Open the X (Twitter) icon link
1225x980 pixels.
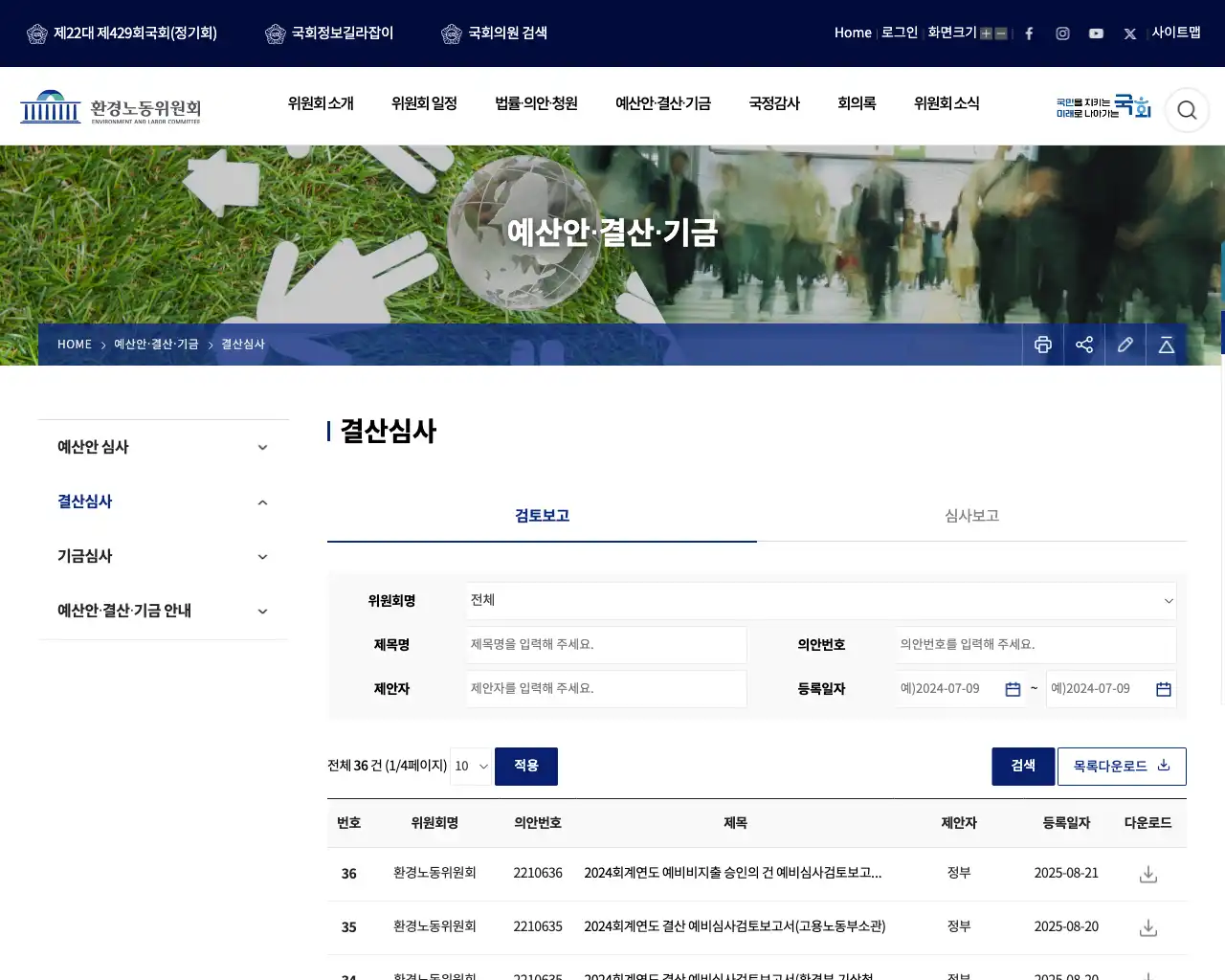tap(1130, 33)
